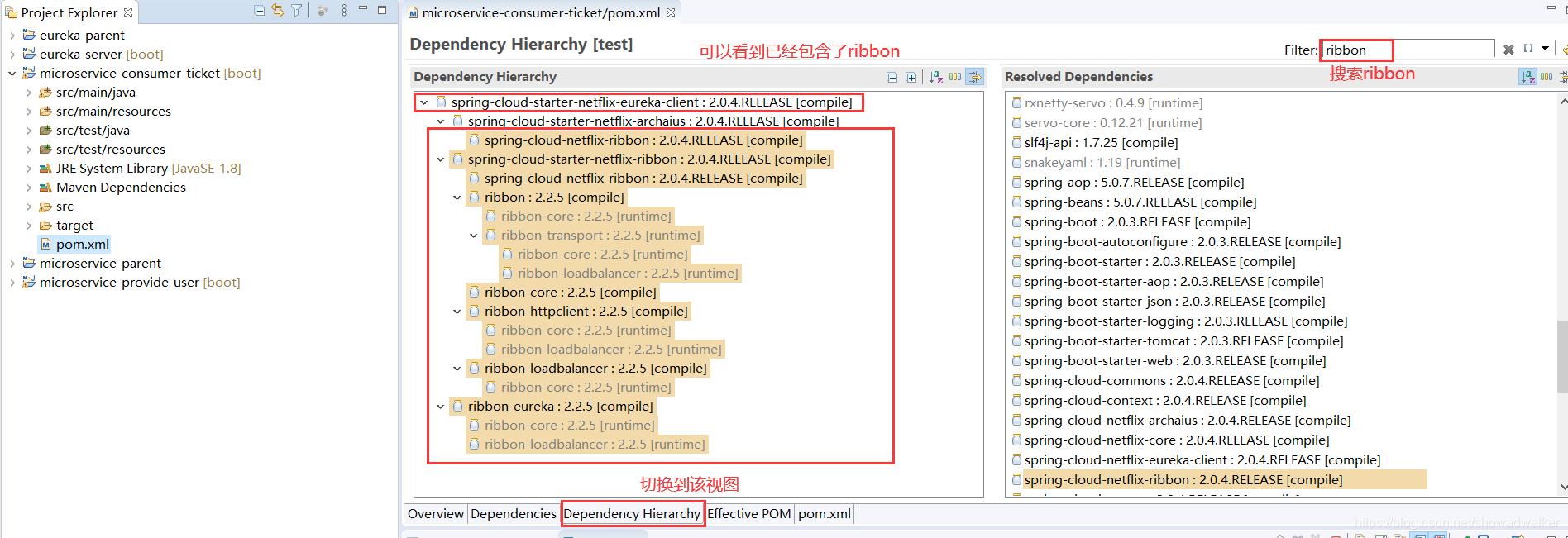Close the microservice-consumer-ticket/pom.xml editor tab
Viewport: 1568px width, 538px height.
[671, 12]
